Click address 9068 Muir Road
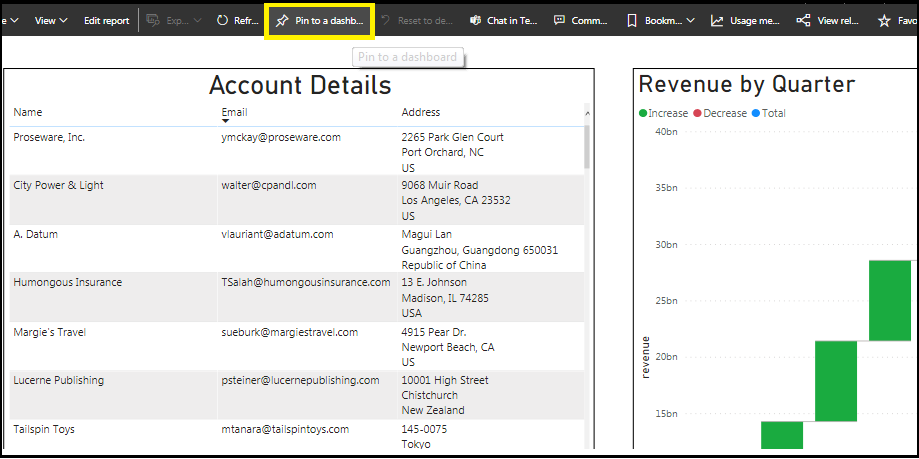 pyautogui.click(x=440, y=185)
